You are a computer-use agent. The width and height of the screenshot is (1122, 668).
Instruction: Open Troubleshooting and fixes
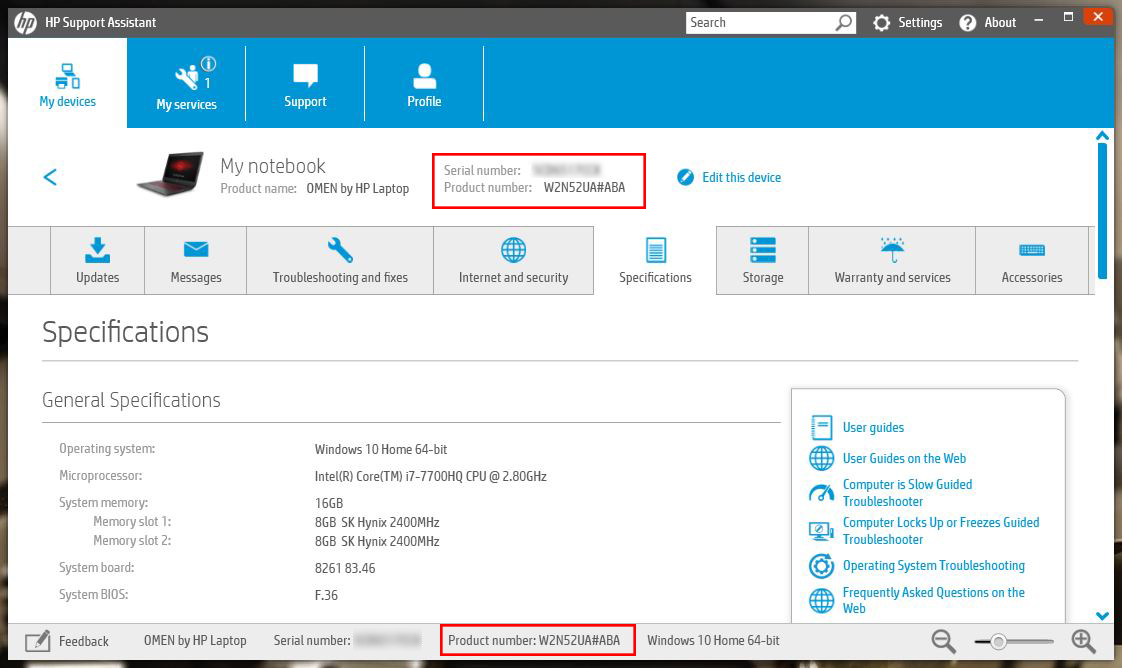[339, 260]
